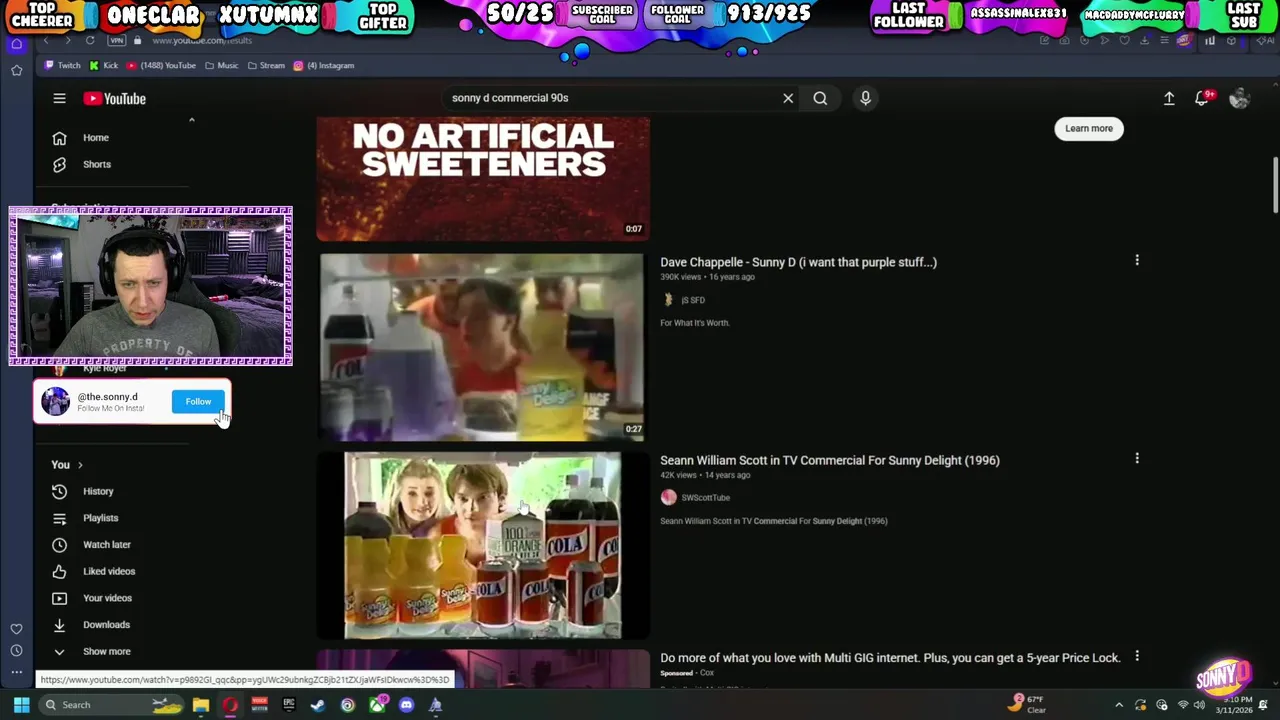Open History in the sidebar
This screenshot has width=1280, height=720.
(x=97, y=491)
